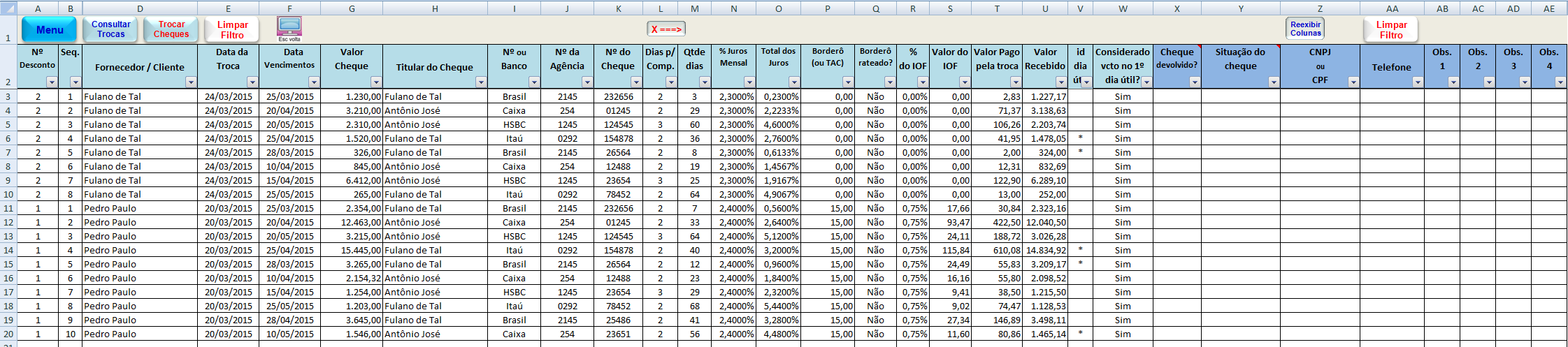Open the Situação do cheque filter dropdown

(x=1274, y=82)
